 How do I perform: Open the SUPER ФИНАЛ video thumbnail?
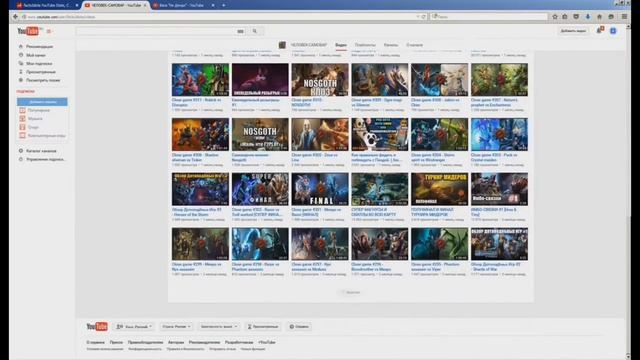[x=260, y=189]
